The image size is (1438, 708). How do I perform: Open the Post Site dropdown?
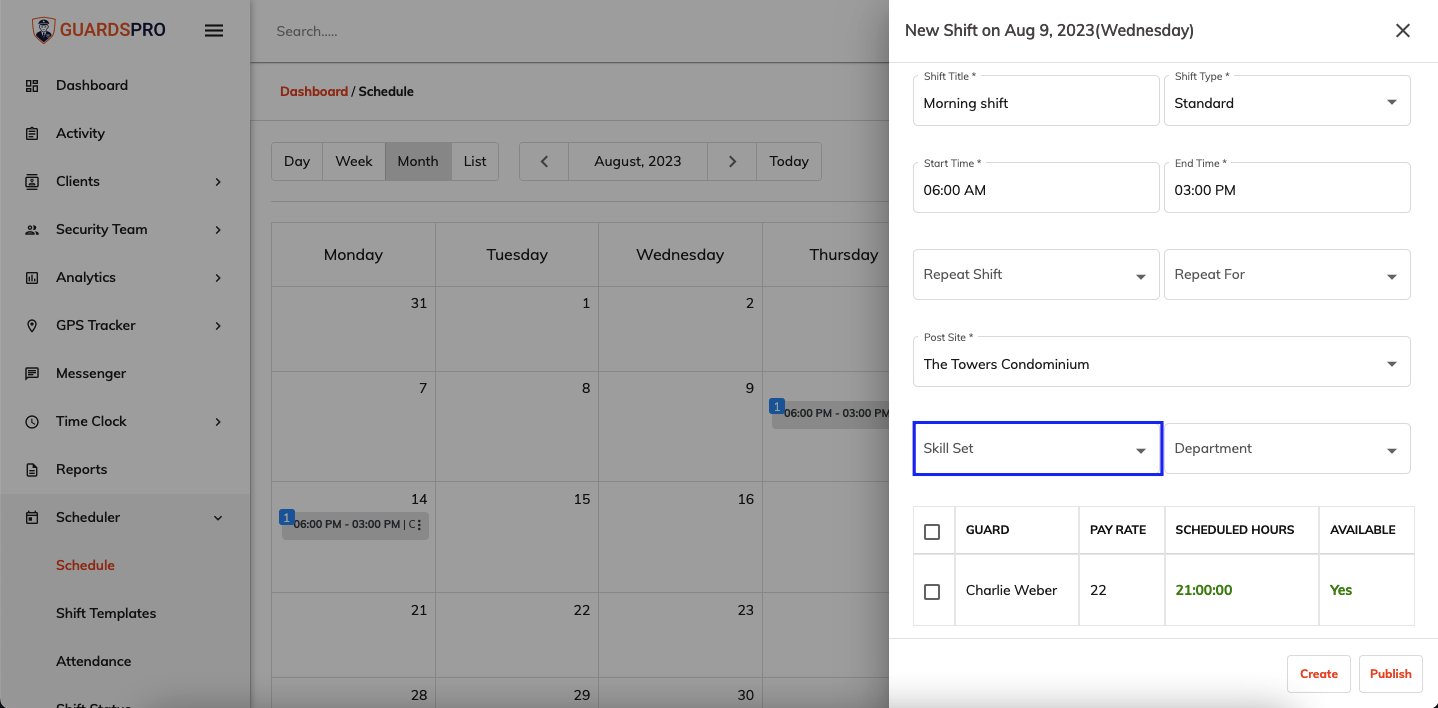pos(1162,361)
